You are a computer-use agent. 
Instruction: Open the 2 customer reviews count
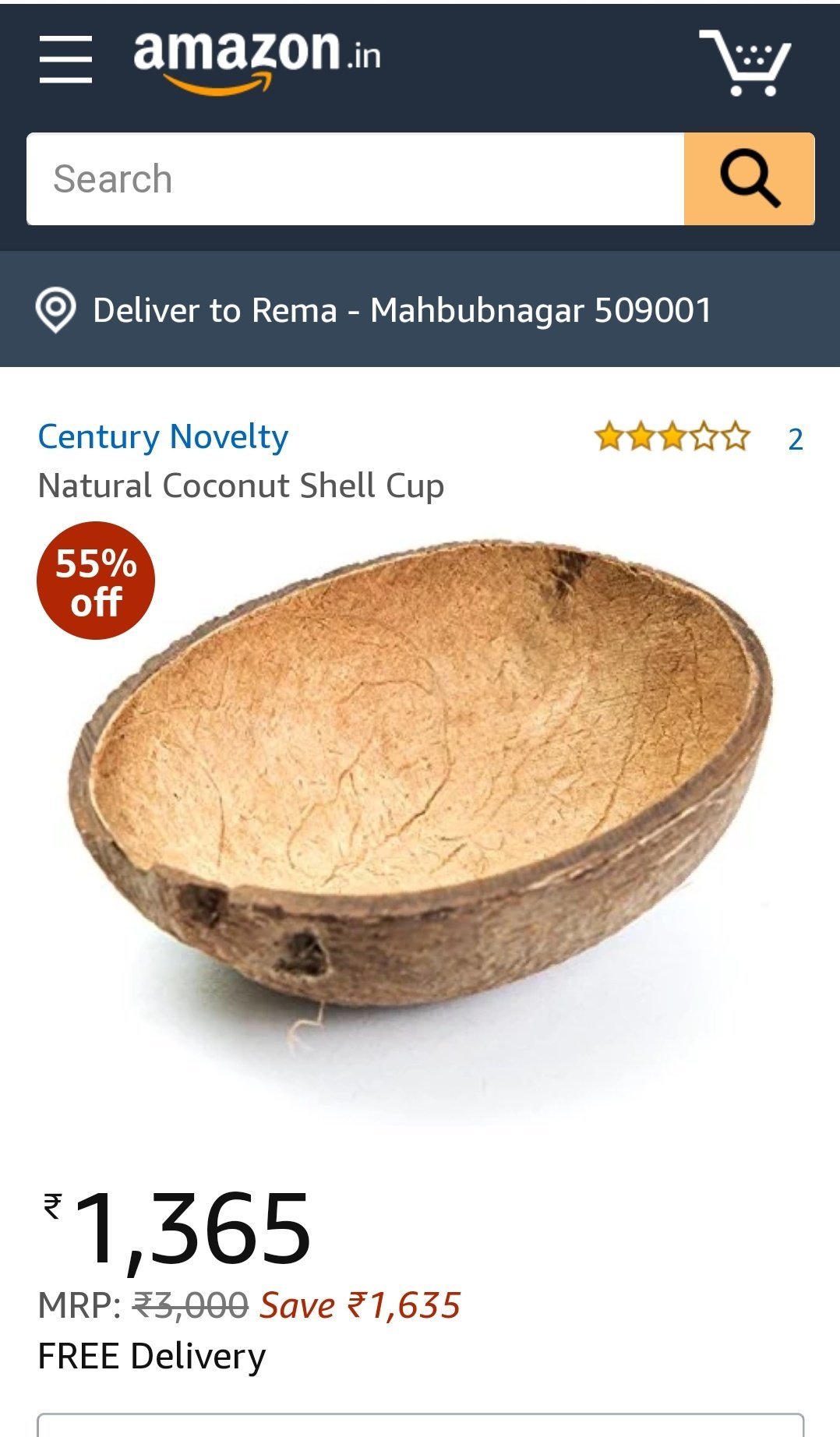coord(795,439)
